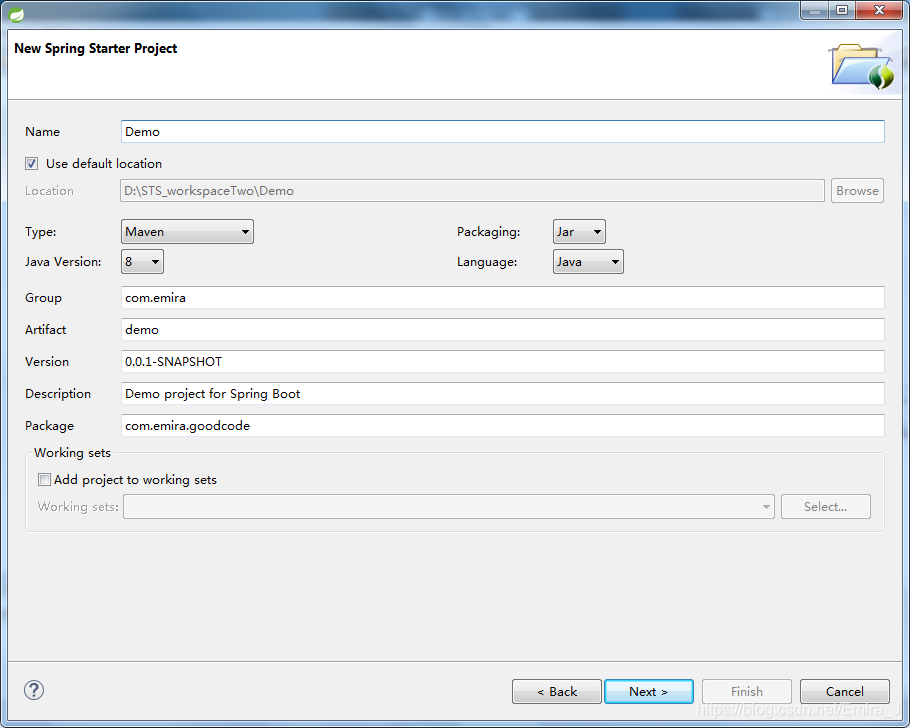Click the Description label text
Image resolution: width=910 pixels, height=728 pixels.
coord(58,394)
